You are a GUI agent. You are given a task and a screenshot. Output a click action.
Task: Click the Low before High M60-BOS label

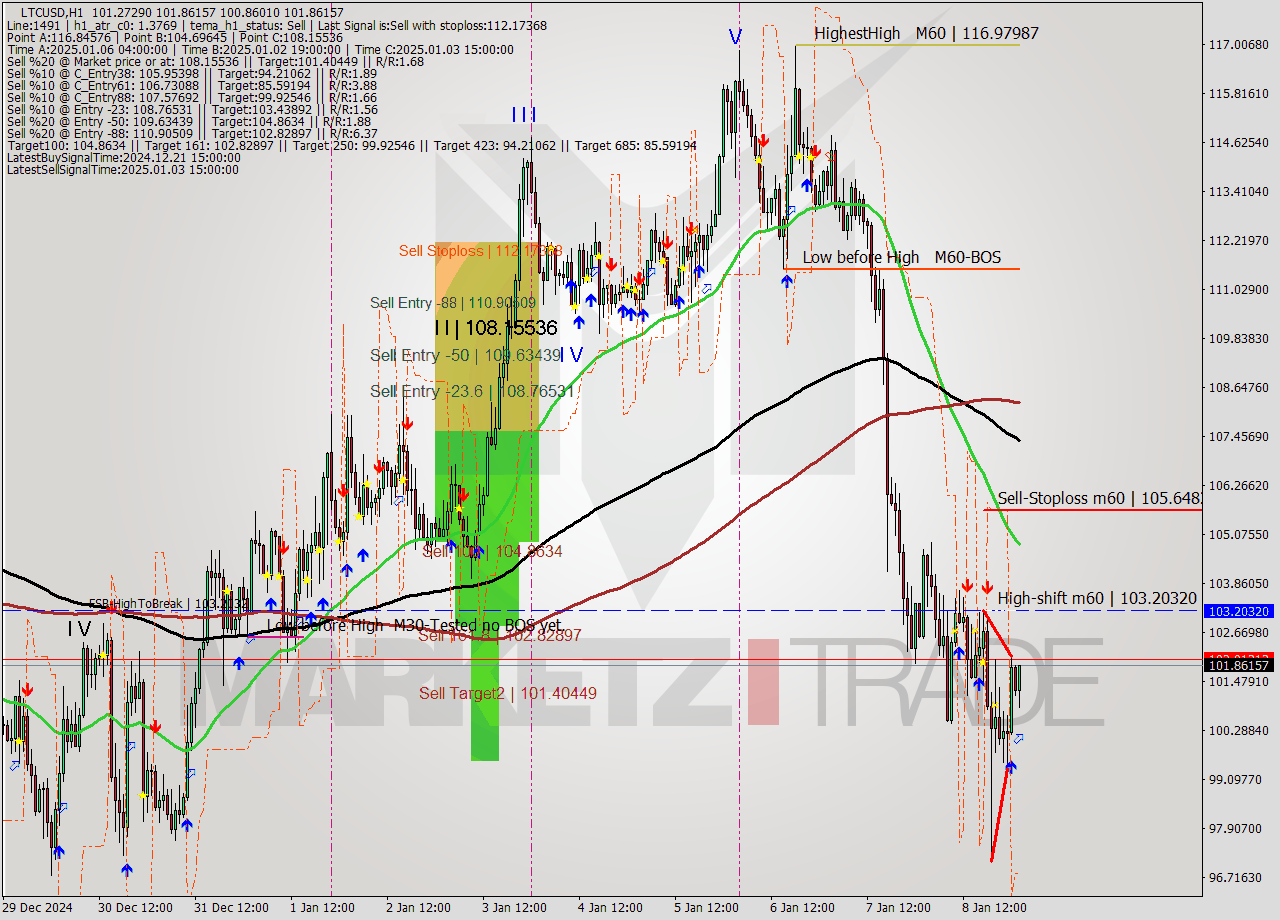902,257
